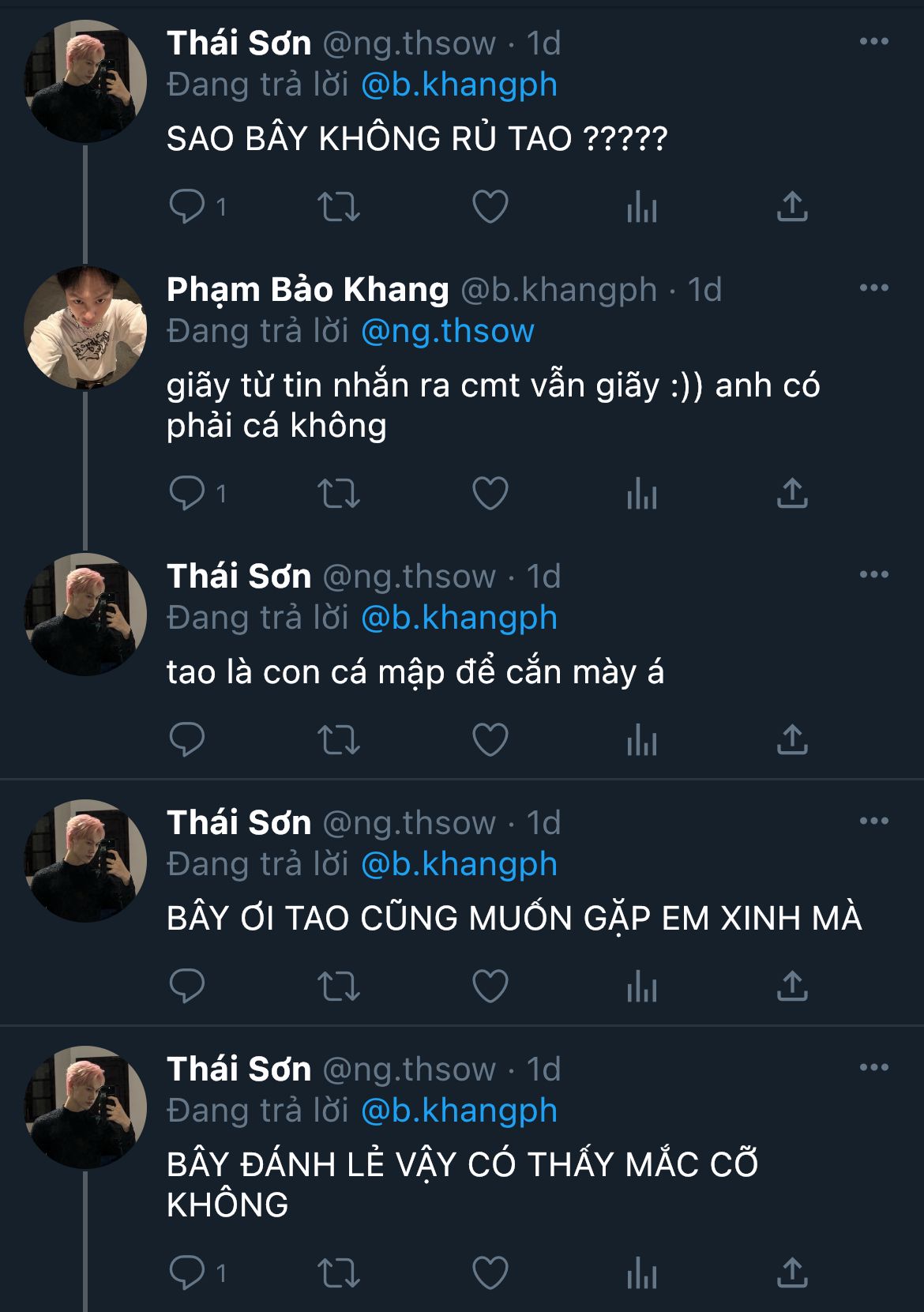View analytics of Phạm Bảo Khang's reply
Screen dimensions: 924x1312
(x=641, y=494)
